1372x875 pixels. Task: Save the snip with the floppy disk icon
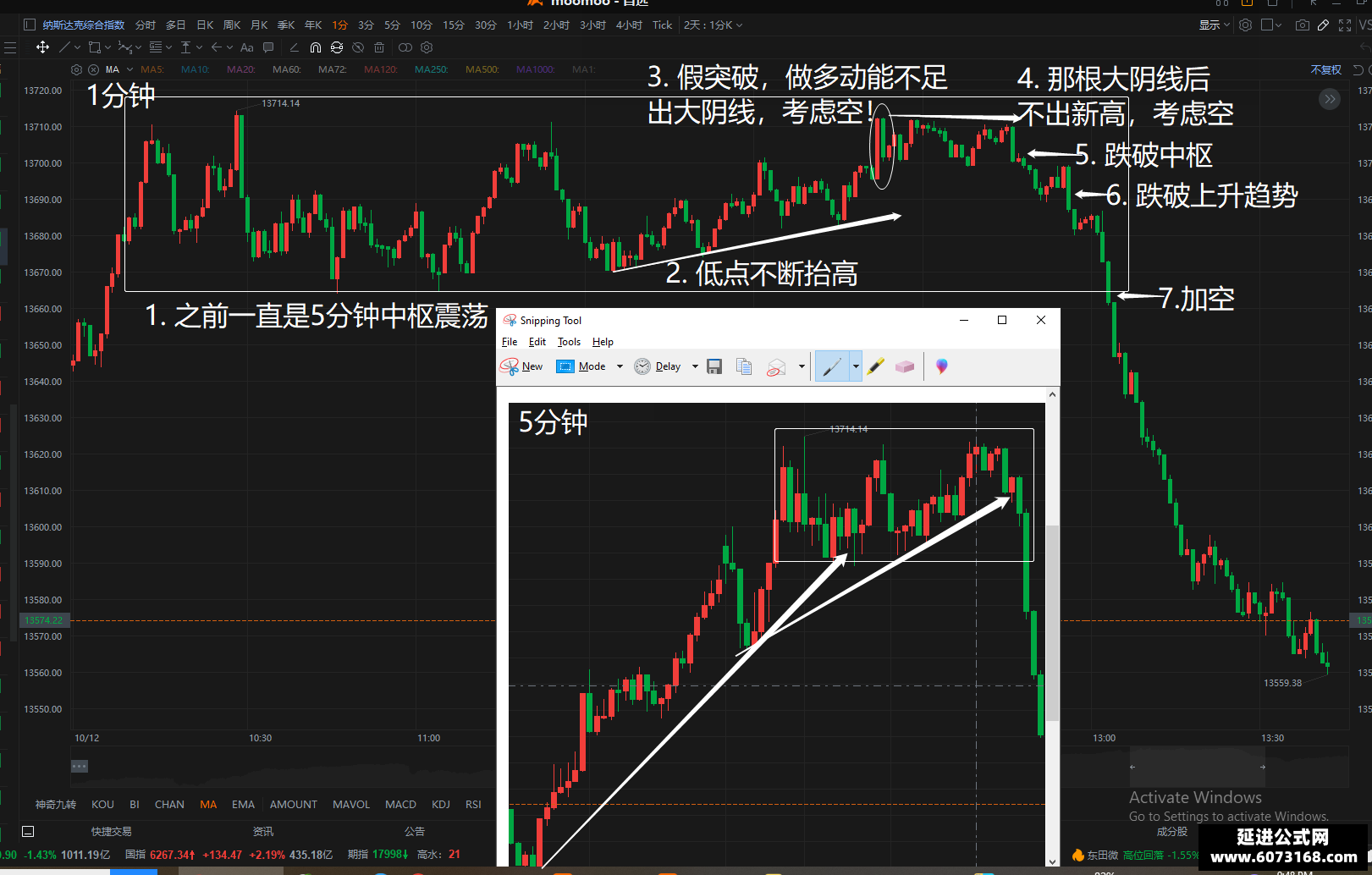click(x=714, y=366)
